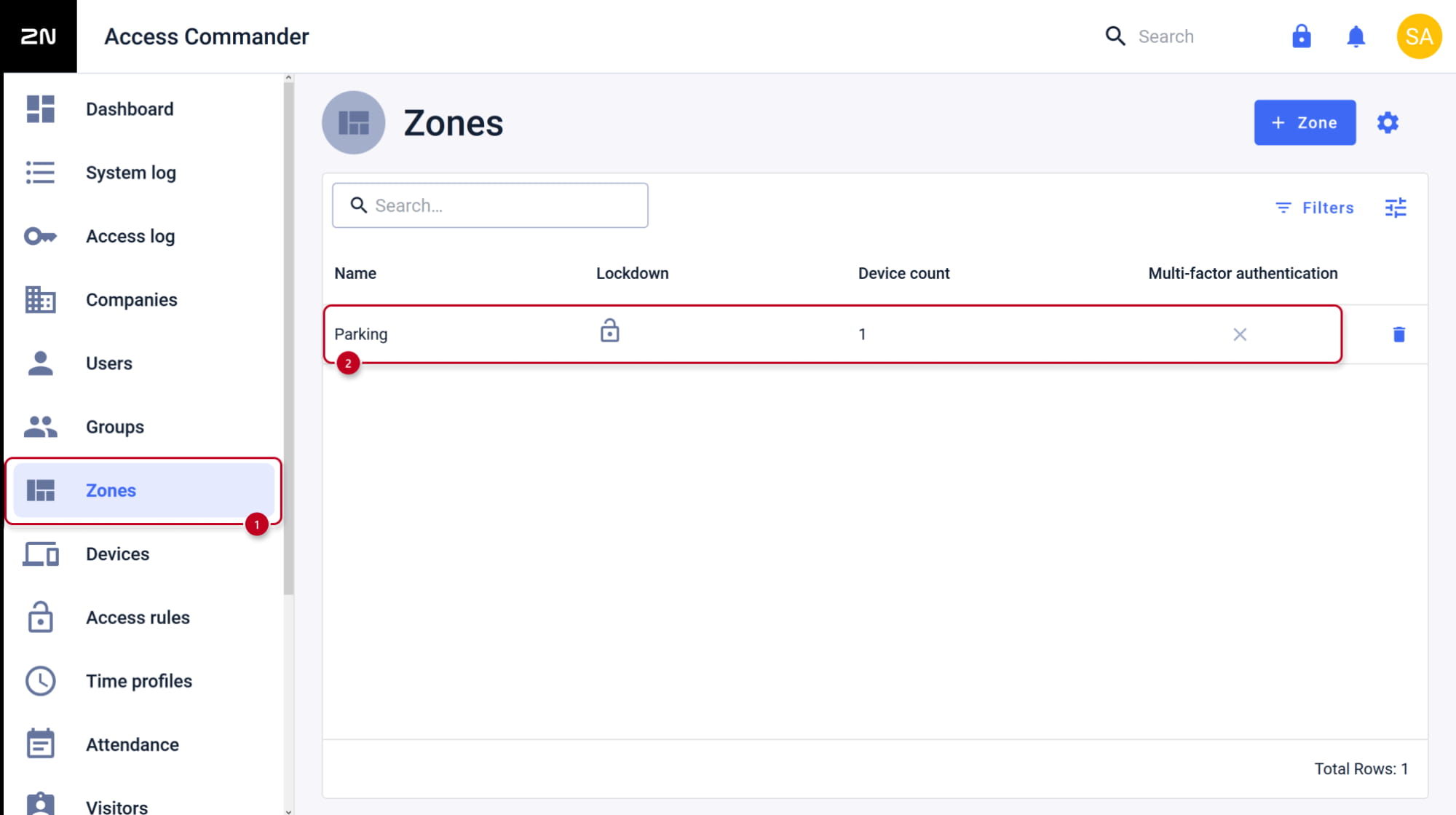Open the Dashboard menu item
Viewport: 1456px width, 815px height.
143,109
